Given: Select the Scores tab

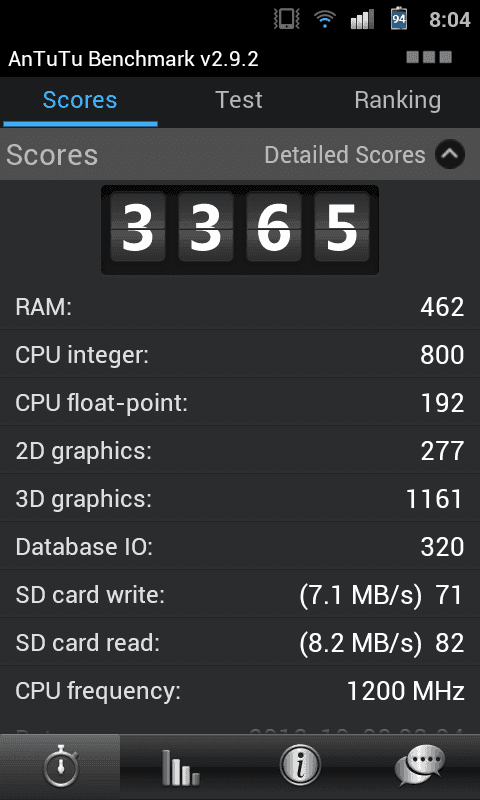Looking at the screenshot, I should [80, 100].
